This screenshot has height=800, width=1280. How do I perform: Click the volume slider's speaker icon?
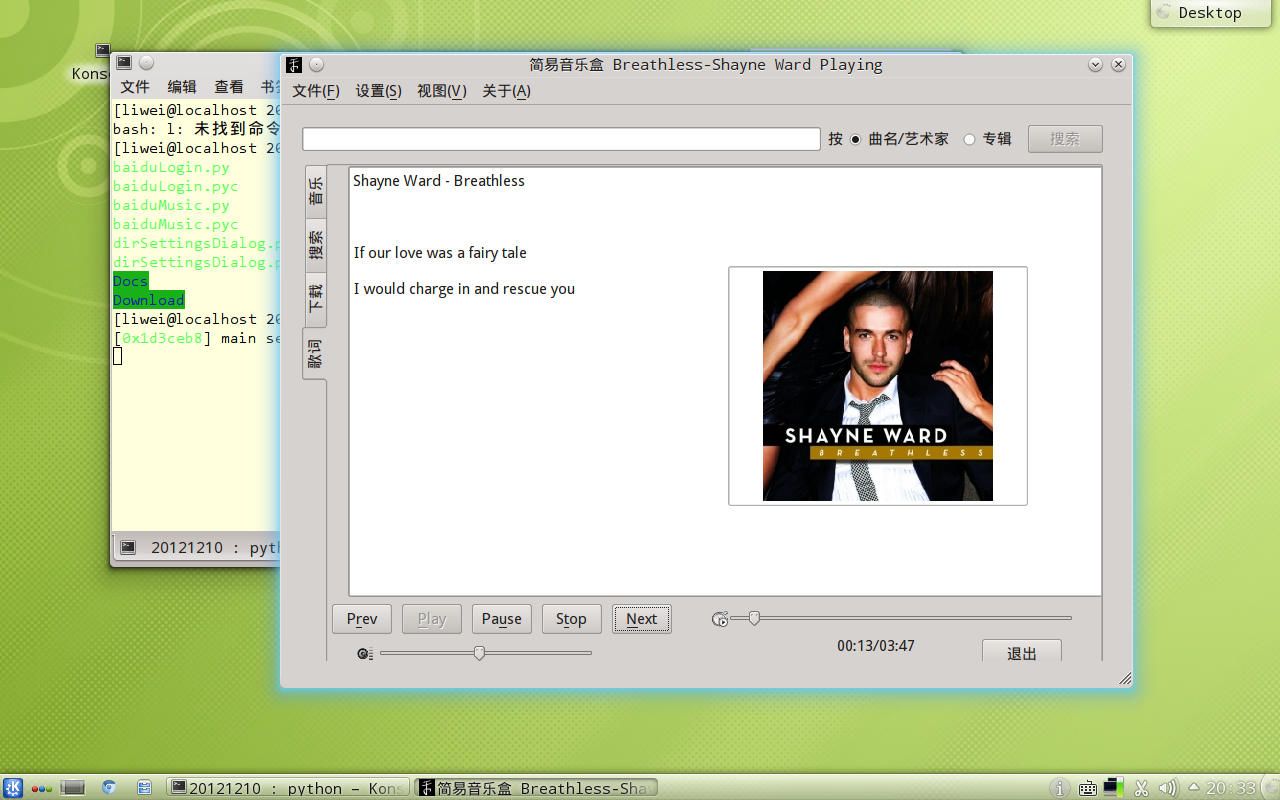(x=365, y=654)
